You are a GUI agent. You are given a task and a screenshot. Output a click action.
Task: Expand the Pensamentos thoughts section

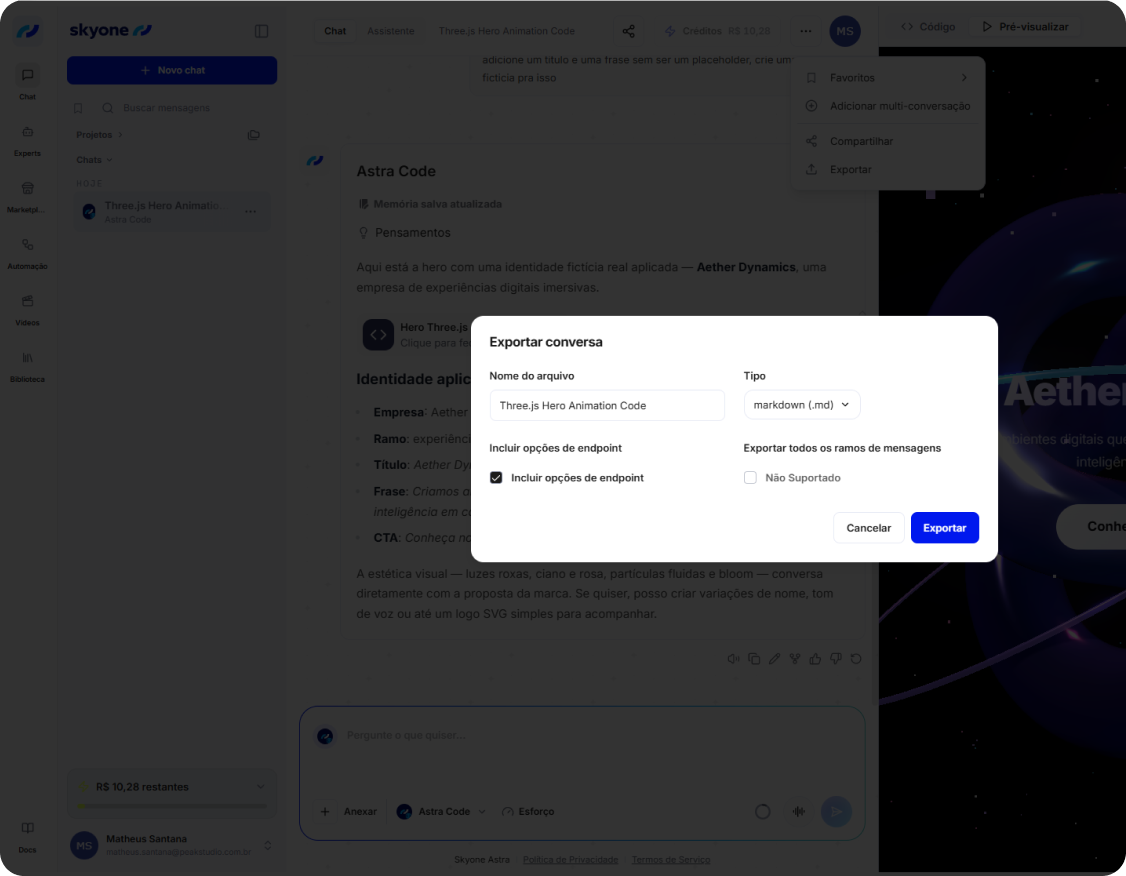[x=404, y=233]
